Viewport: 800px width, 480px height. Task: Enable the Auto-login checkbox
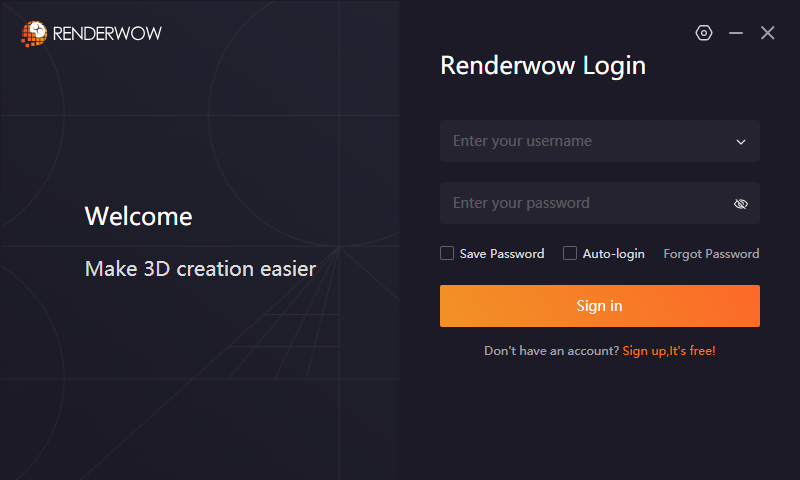(570, 253)
